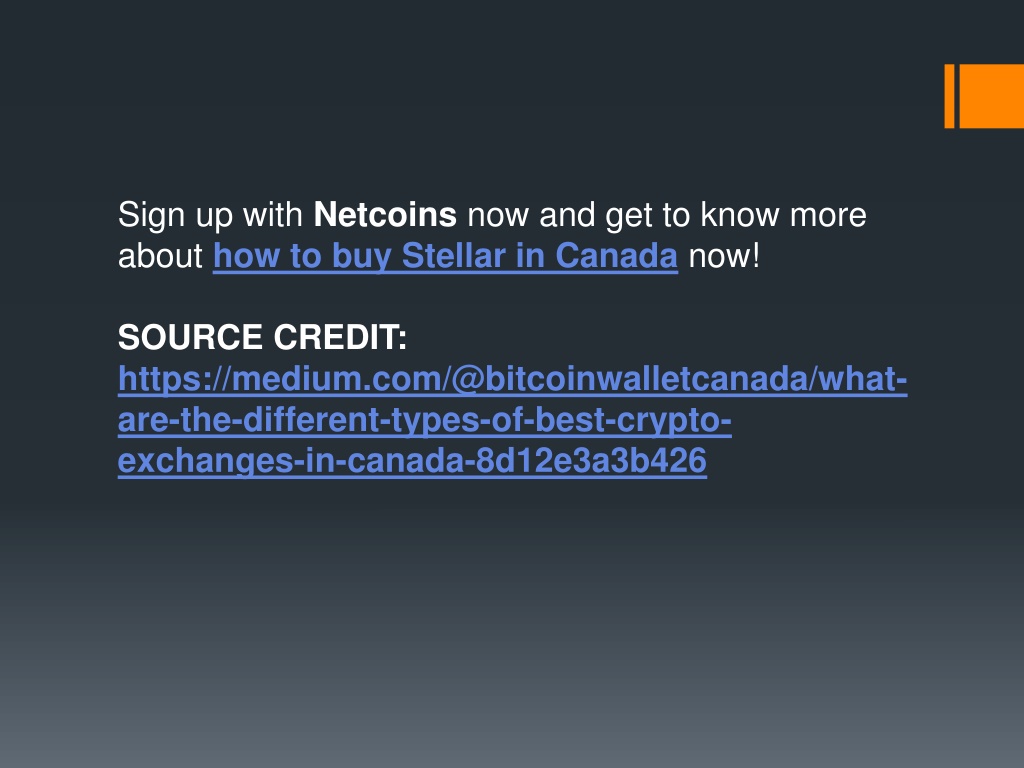1024x768 pixels.
Task: Click the now! text after the link
Action: 724,256
